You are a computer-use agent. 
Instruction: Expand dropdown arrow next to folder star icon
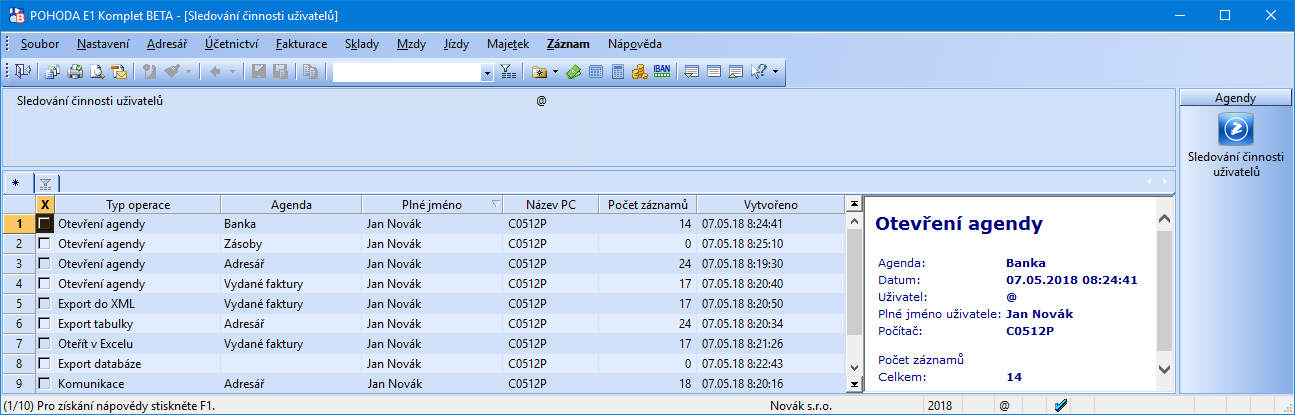[555, 72]
